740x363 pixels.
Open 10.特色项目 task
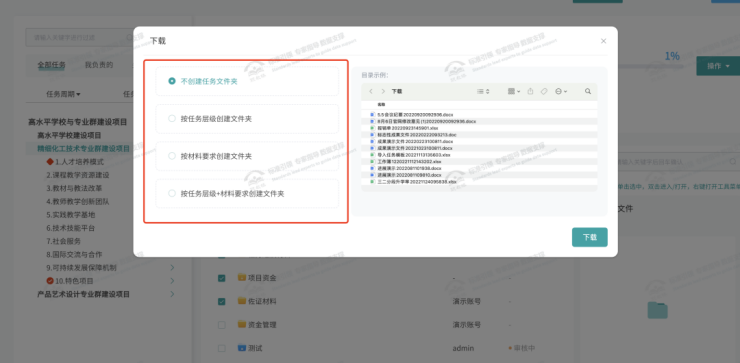point(74,281)
